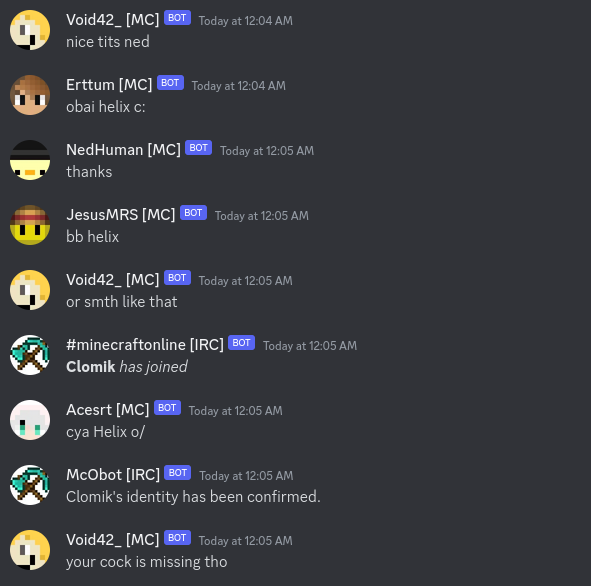Click message 'Clomik's identity has been confirmed.'
The image size is (591, 586).
point(193,497)
